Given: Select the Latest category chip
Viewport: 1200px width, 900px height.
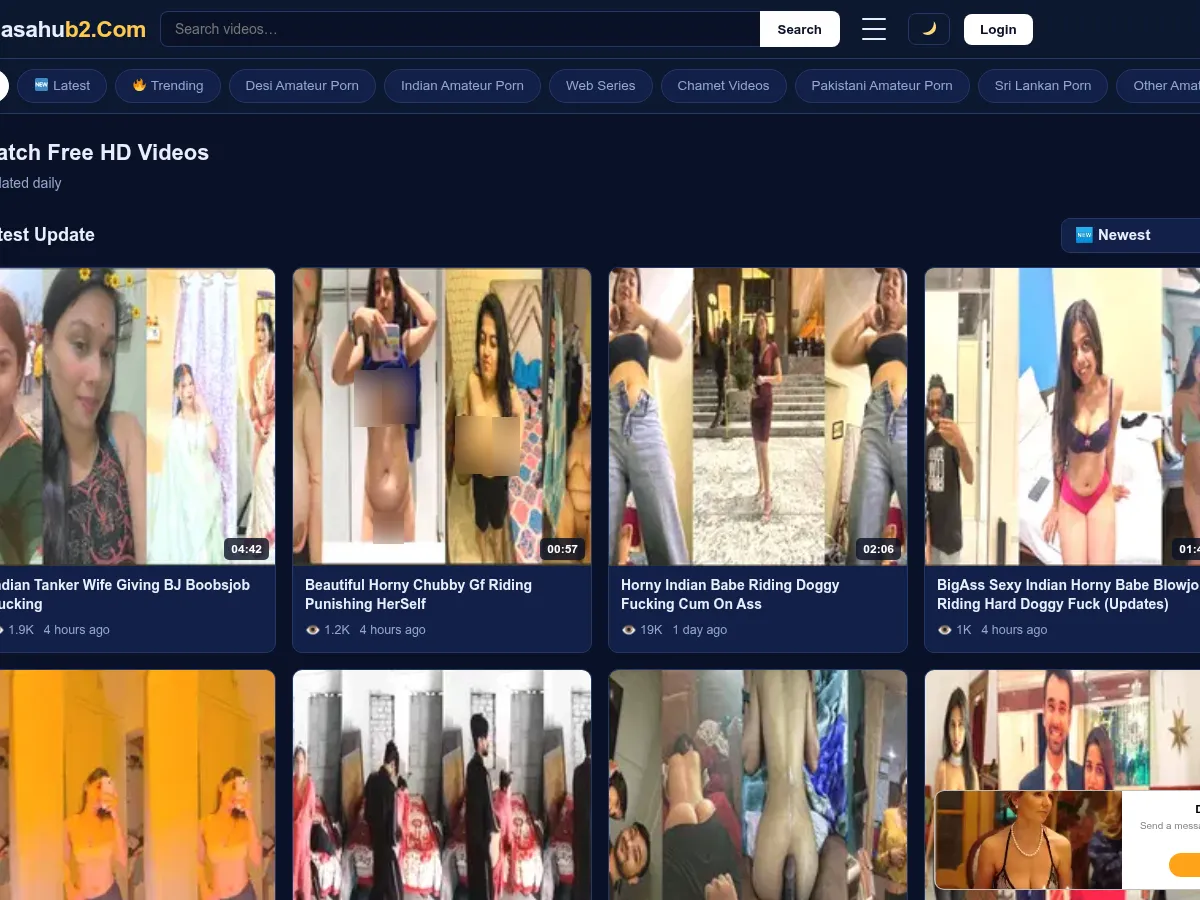Looking at the screenshot, I should click(x=61, y=85).
